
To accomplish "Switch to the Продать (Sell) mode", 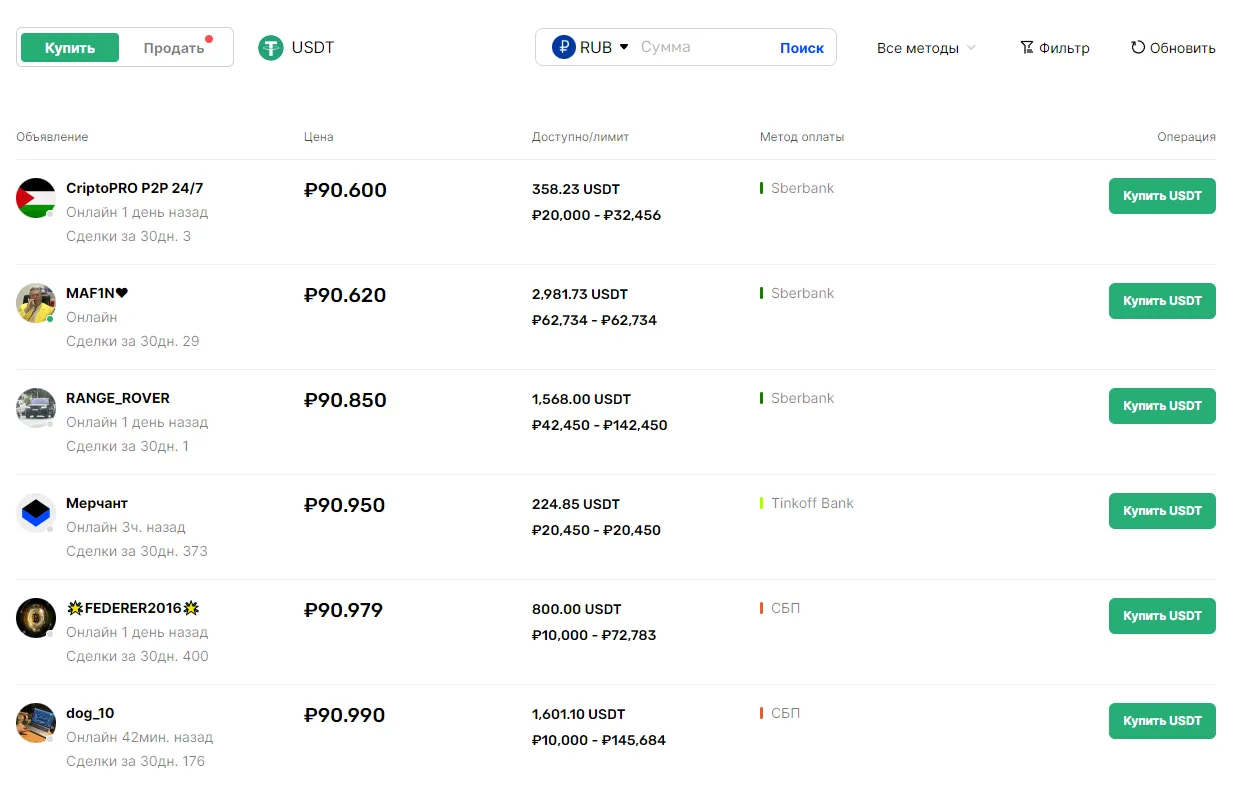I will (x=174, y=48).
